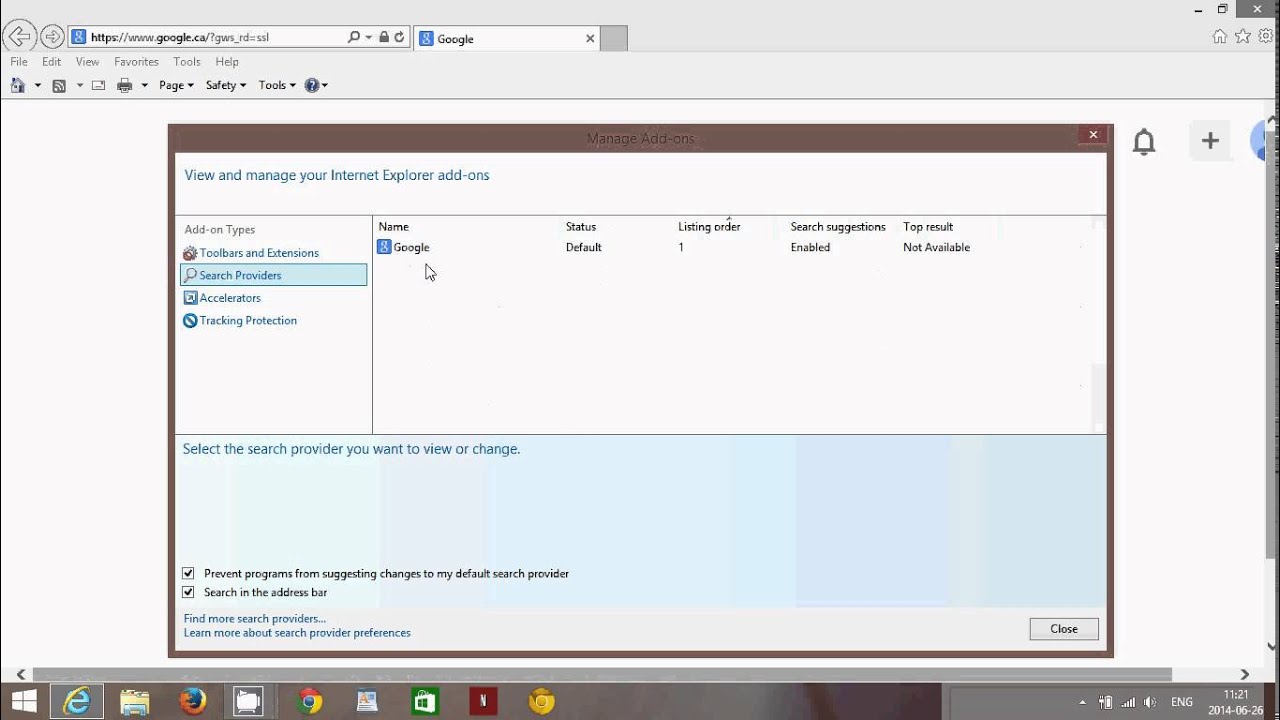Open the Page dropdown in the command bar
1280x720 pixels.
[x=176, y=85]
